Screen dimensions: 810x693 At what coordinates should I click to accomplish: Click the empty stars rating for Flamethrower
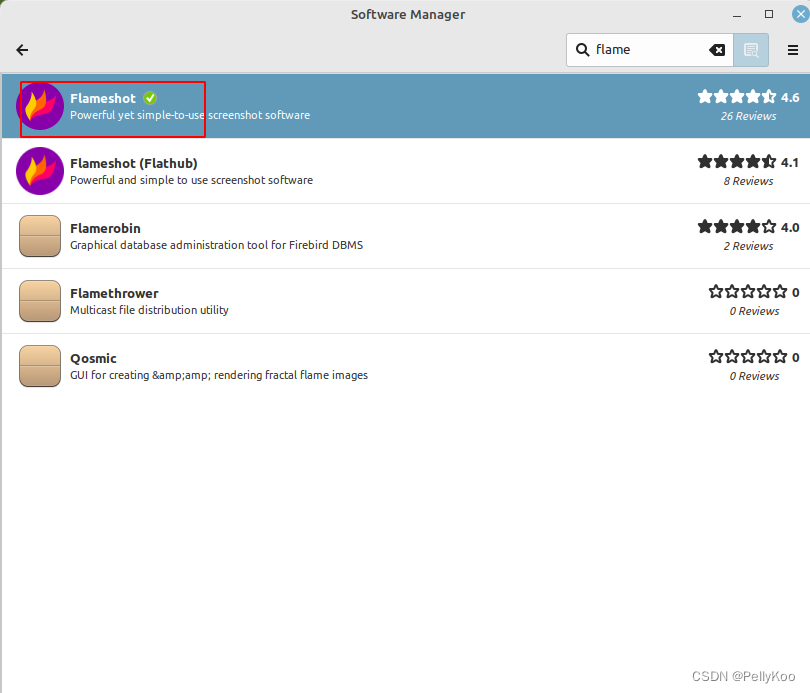pyautogui.click(x=748, y=292)
